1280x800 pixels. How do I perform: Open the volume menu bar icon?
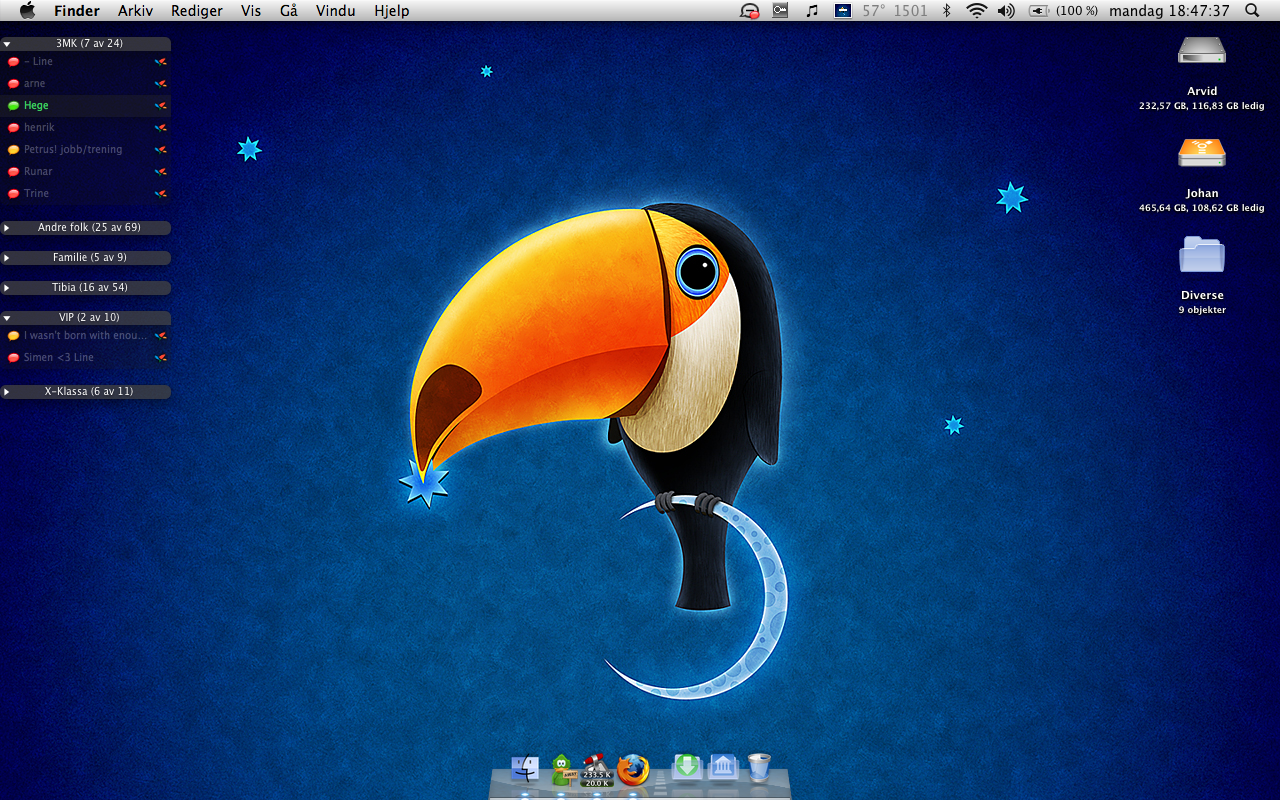click(x=1006, y=11)
